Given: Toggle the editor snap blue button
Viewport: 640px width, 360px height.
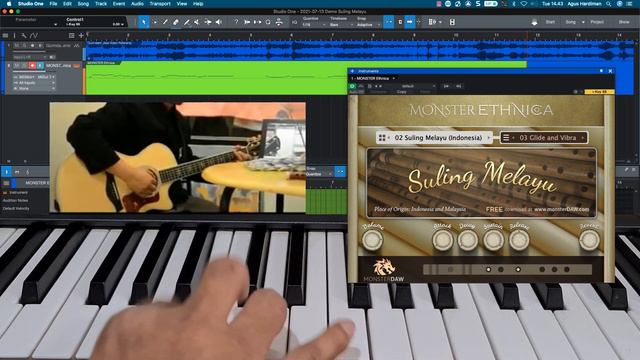Looking at the screenshot, I should pyautogui.click(x=340, y=171).
